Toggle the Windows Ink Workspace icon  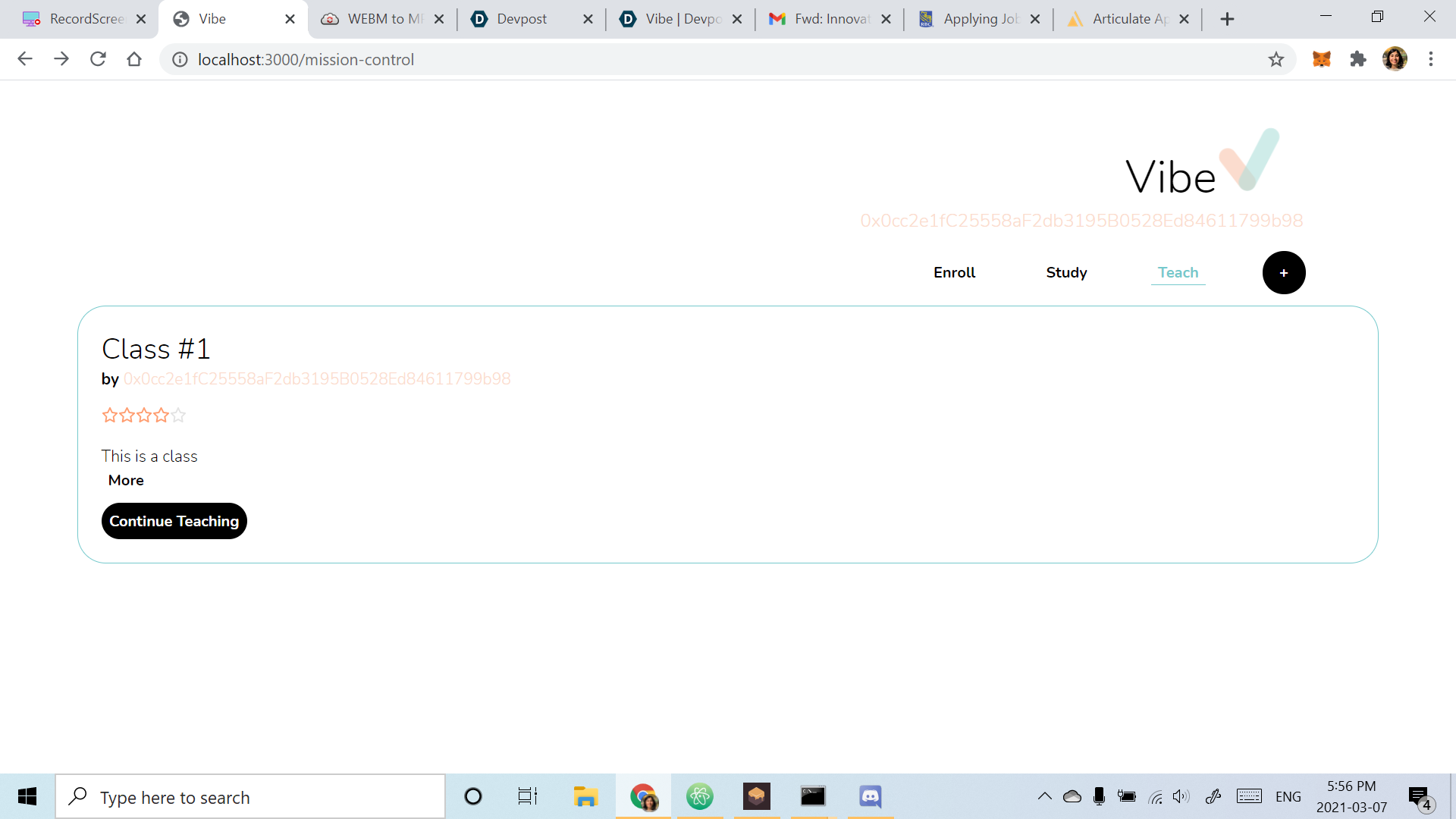1213,796
